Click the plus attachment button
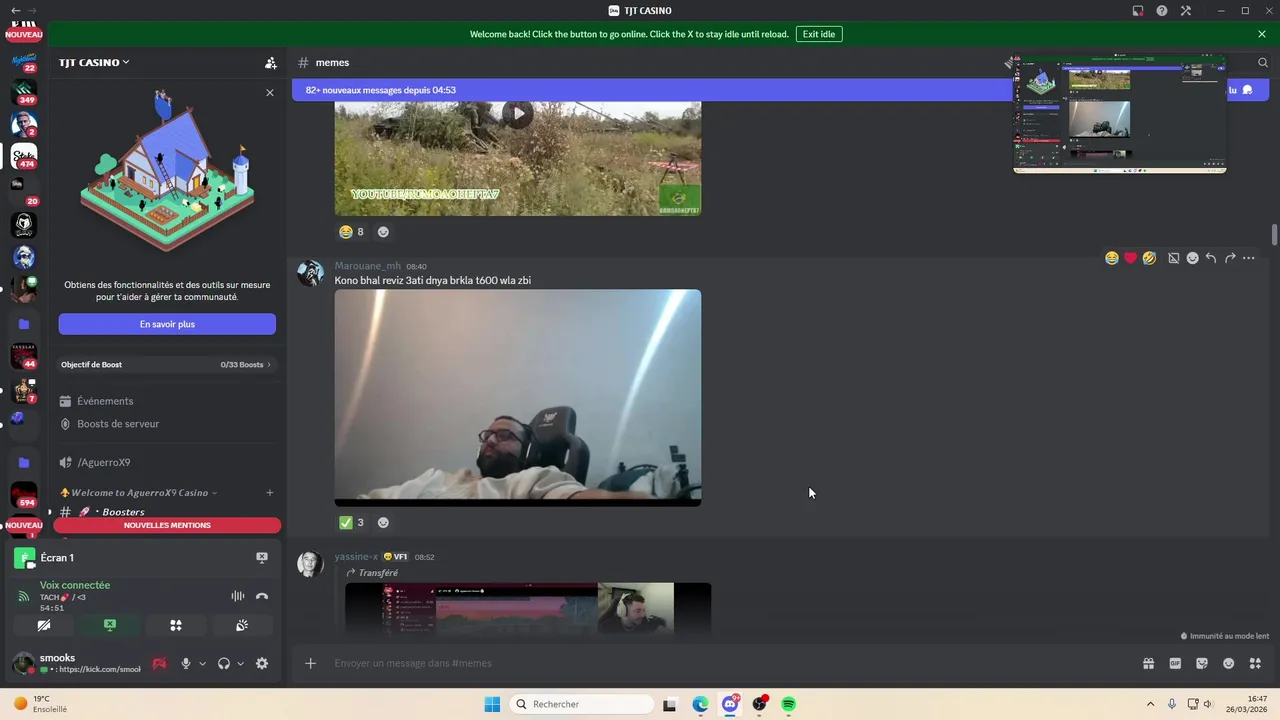The width and height of the screenshot is (1280, 720). point(310,663)
